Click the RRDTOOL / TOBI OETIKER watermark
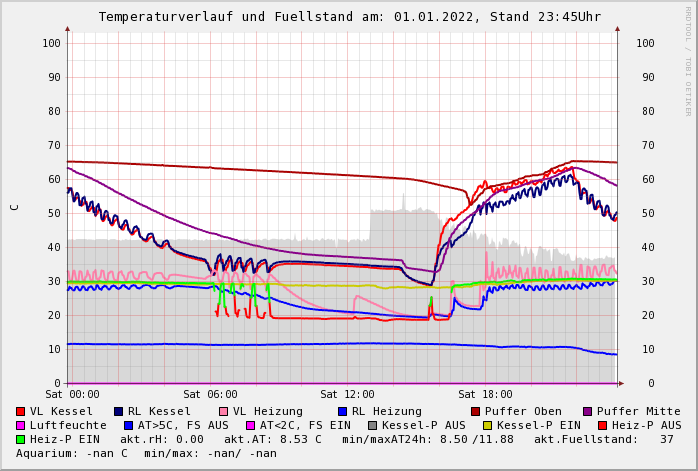The height and width of the screenshot is (471, 698). click(688, 60)
